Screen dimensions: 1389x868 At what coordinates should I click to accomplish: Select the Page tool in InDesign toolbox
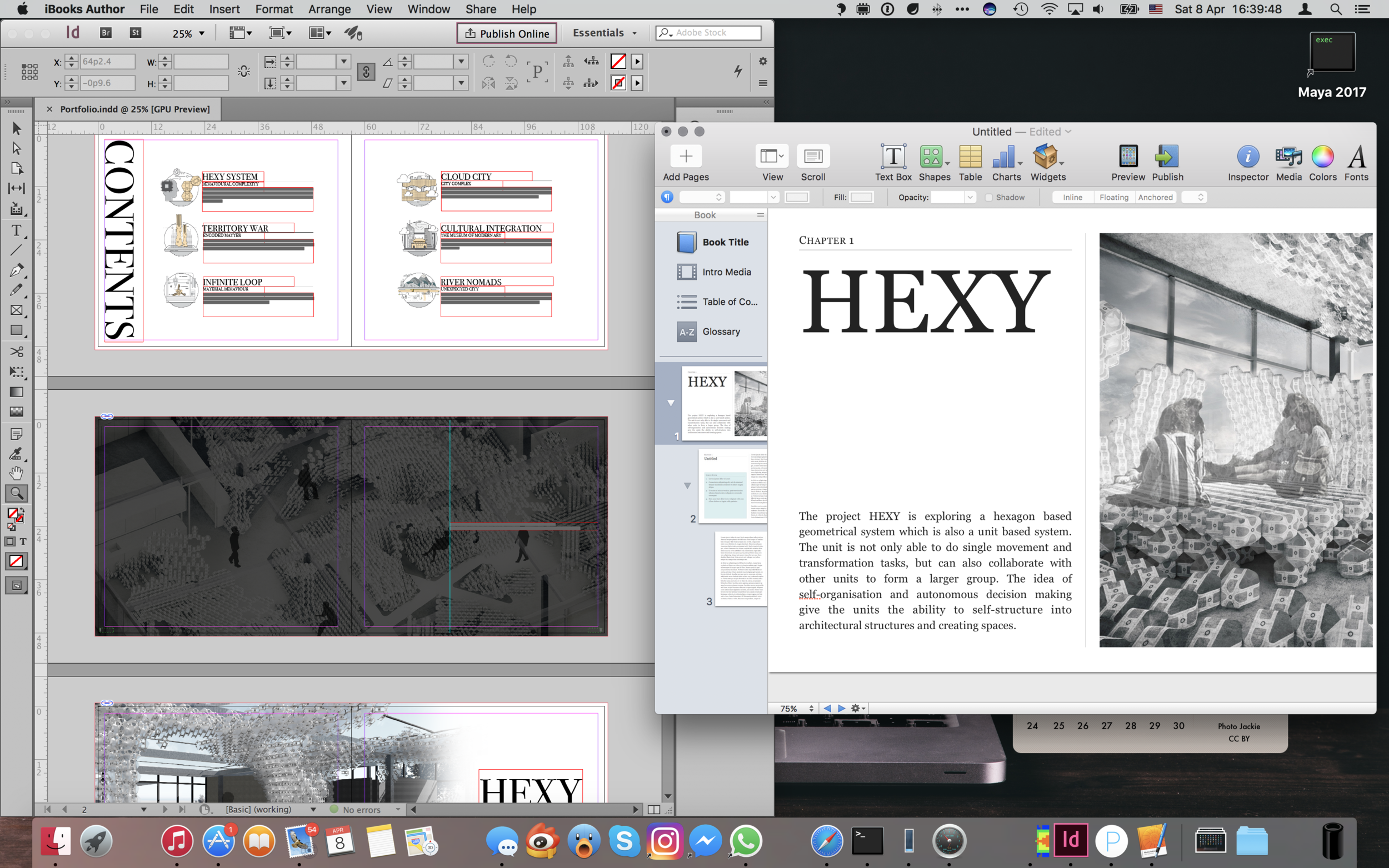coord(16,168)
